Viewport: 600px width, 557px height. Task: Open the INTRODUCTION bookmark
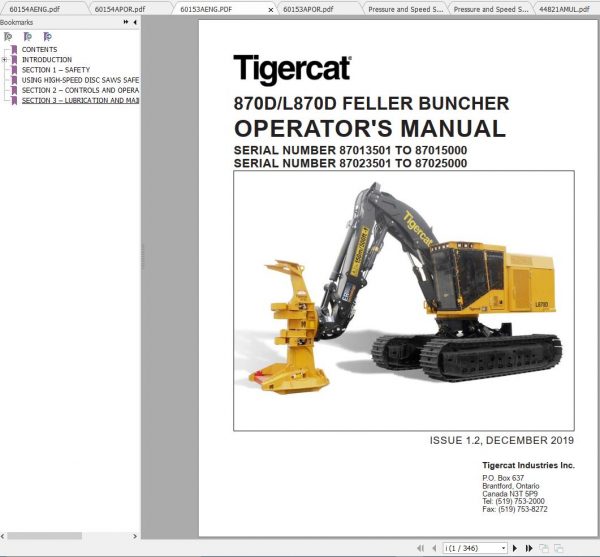pos(47,60)
